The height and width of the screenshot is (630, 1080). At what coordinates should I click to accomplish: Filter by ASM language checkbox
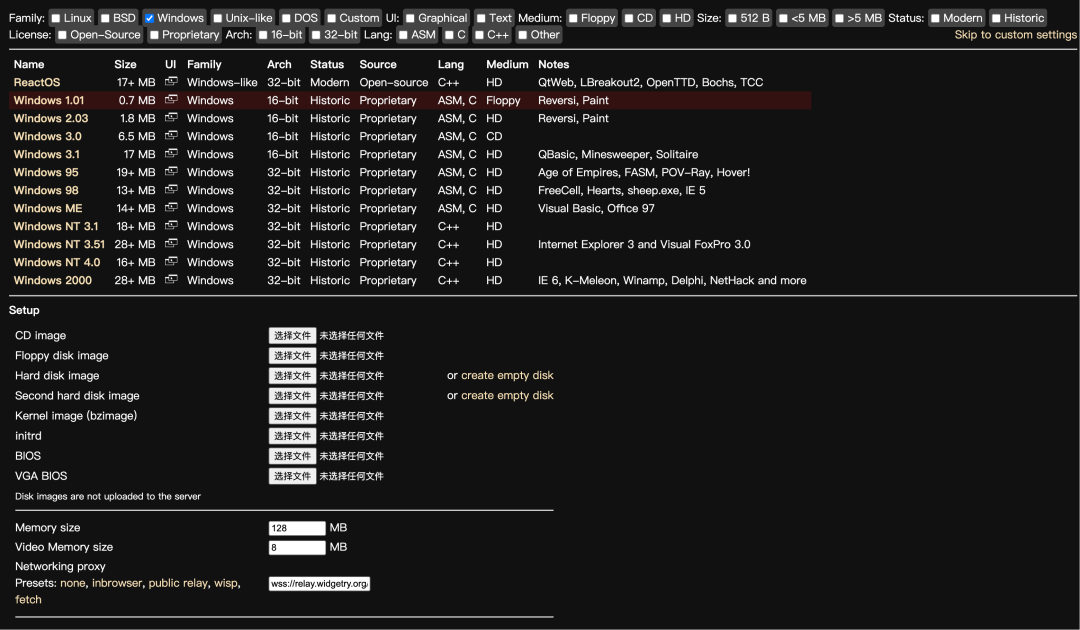click(x=403, y=35)
